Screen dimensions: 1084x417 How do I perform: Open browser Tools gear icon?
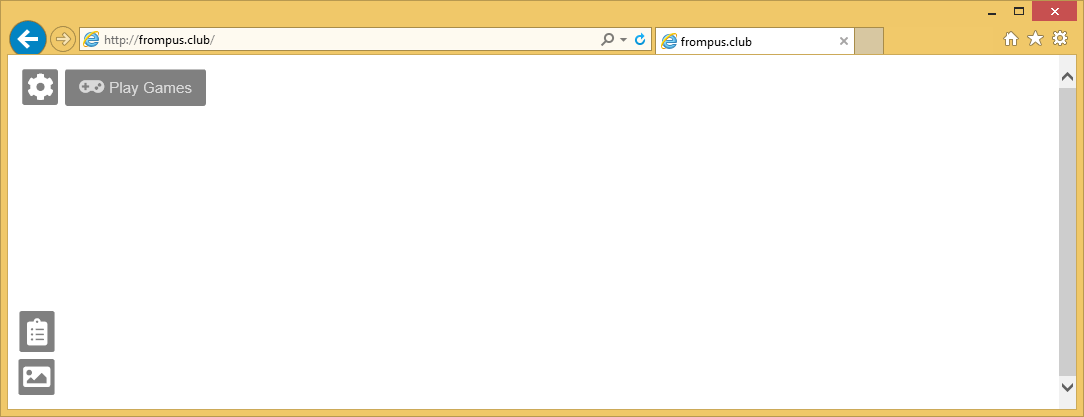1060,39
